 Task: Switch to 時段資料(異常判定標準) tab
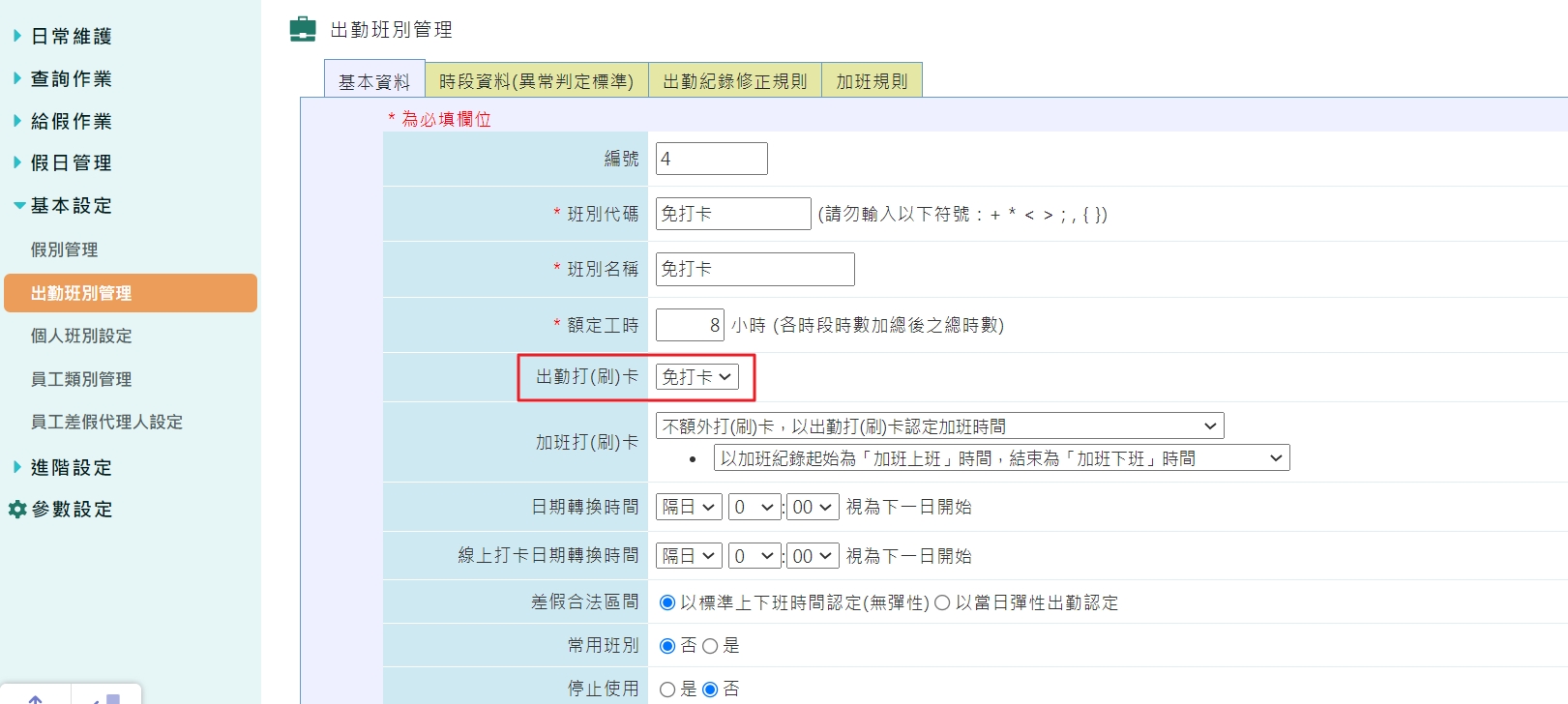pyautogui.click(x=537, y=80)
